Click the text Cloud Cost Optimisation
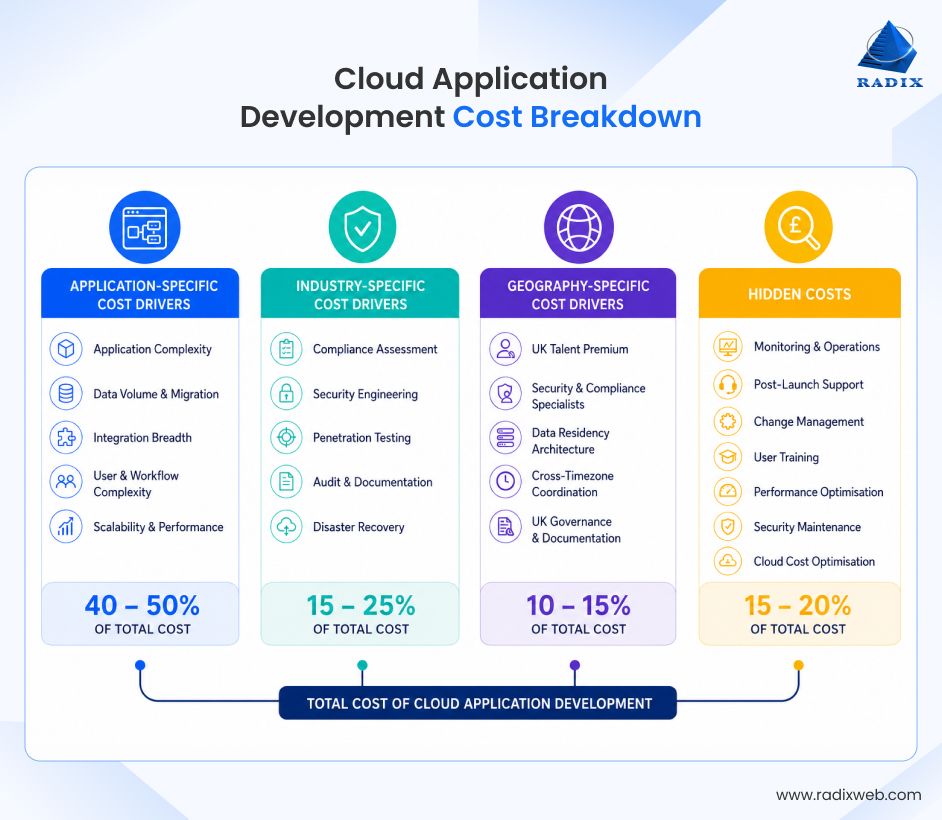The height and width of the screenshot is (820, 942). point(814,562)
